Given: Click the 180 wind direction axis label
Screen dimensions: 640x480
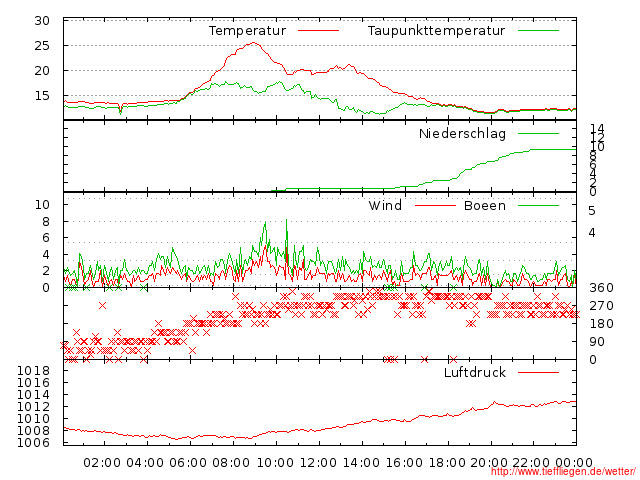Looking at the screenshot, I should (x=601, y=324).
